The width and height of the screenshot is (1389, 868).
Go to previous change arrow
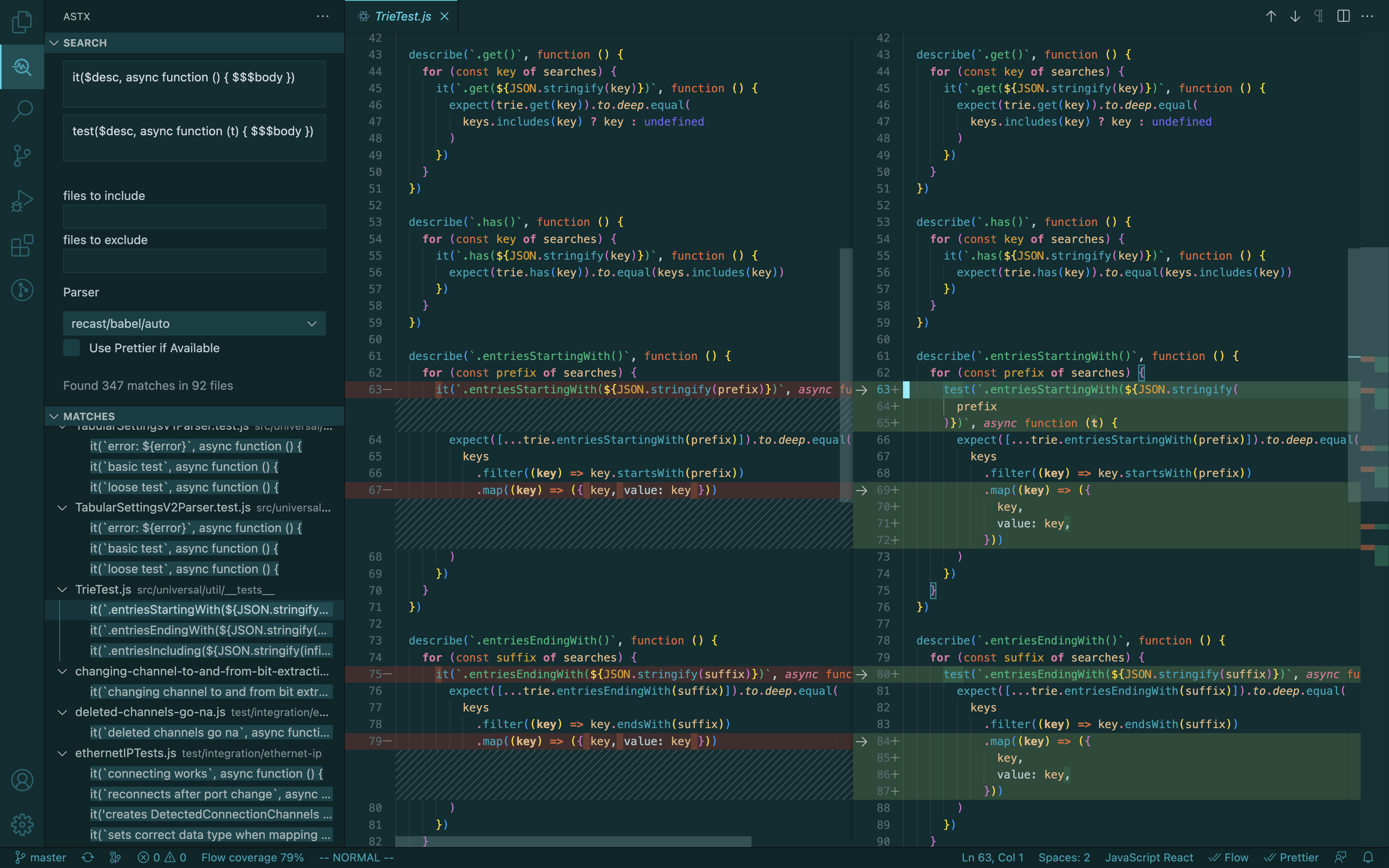tap(1271, 16)
